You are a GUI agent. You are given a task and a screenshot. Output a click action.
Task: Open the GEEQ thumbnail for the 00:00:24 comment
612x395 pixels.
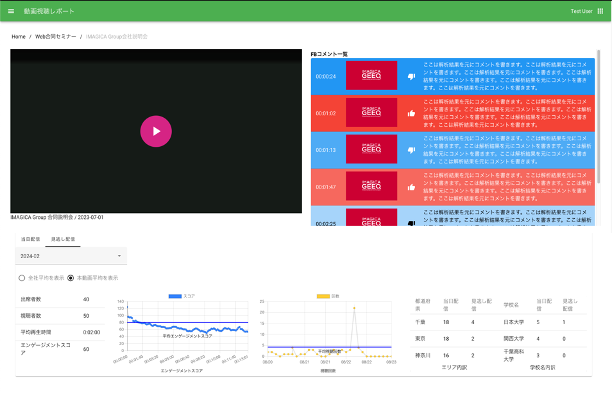coord(371,75)
